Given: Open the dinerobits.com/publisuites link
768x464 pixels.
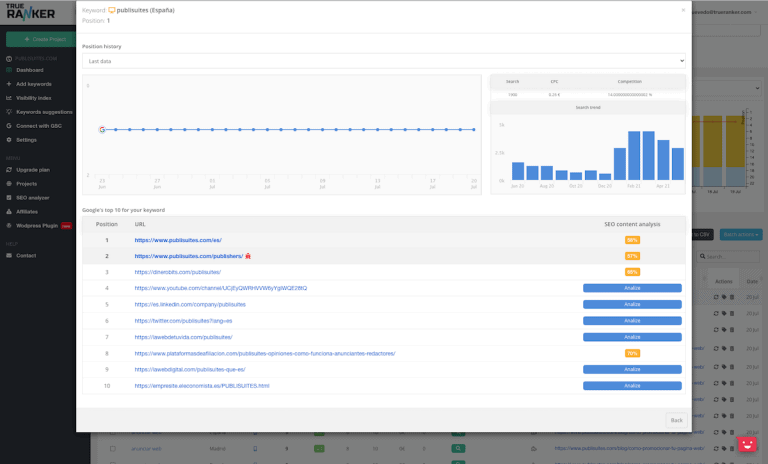Looking at the screenshot, I should [178, 272].
